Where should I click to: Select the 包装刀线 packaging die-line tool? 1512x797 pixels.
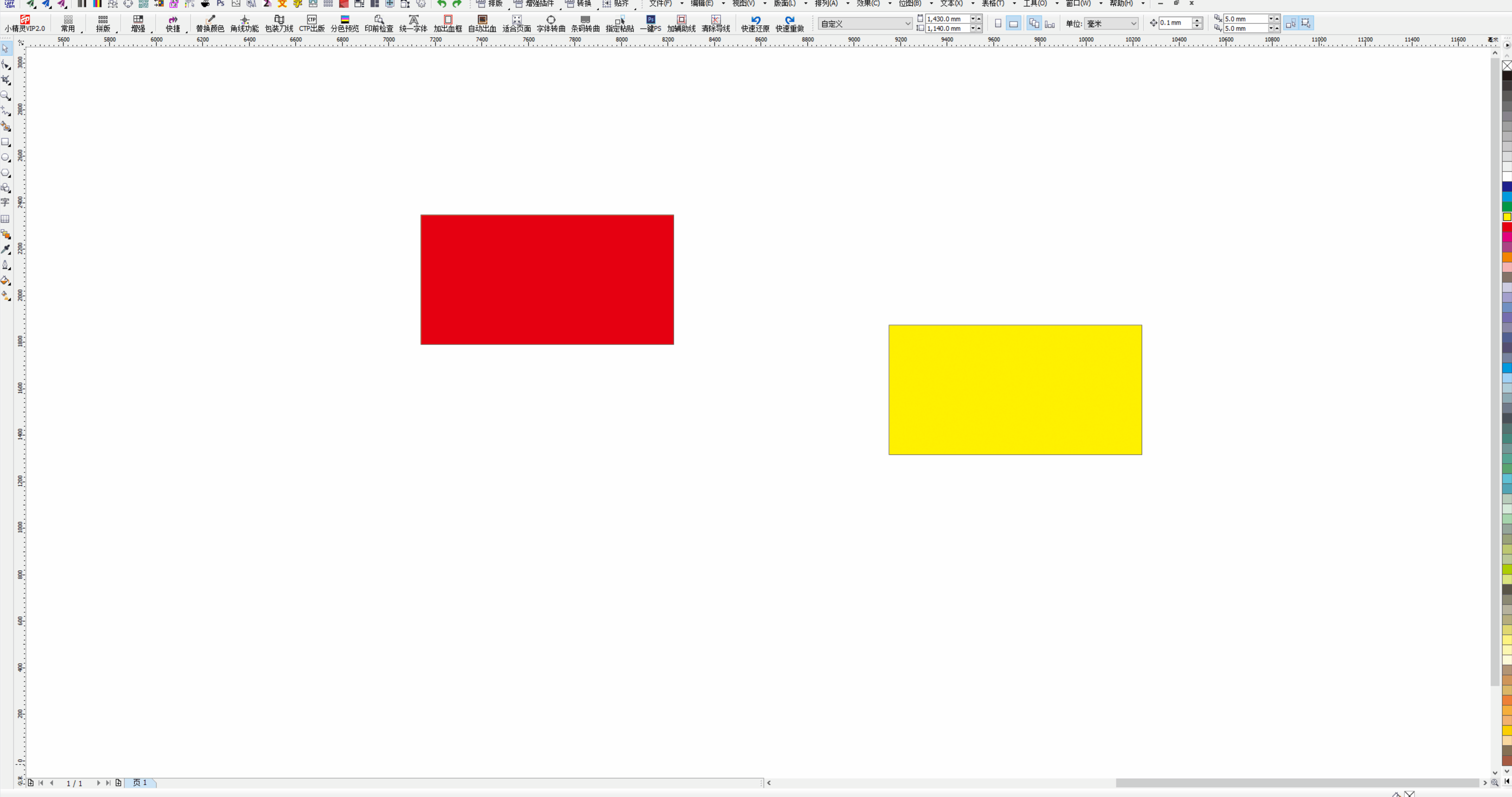tap(279, 23)
